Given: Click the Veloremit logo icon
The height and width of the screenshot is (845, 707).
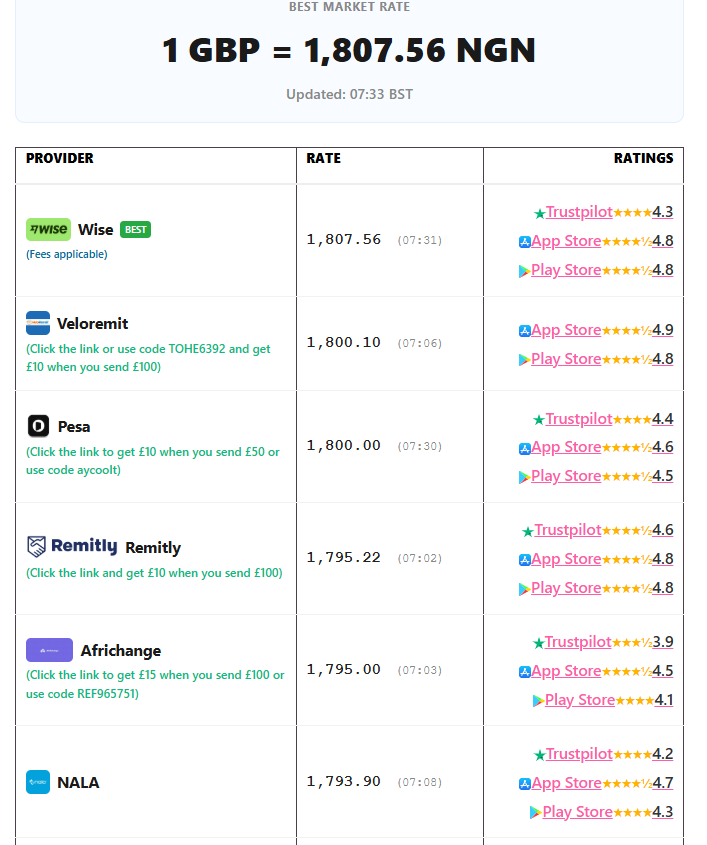Looking at the screenshot, I should (38, 323).
